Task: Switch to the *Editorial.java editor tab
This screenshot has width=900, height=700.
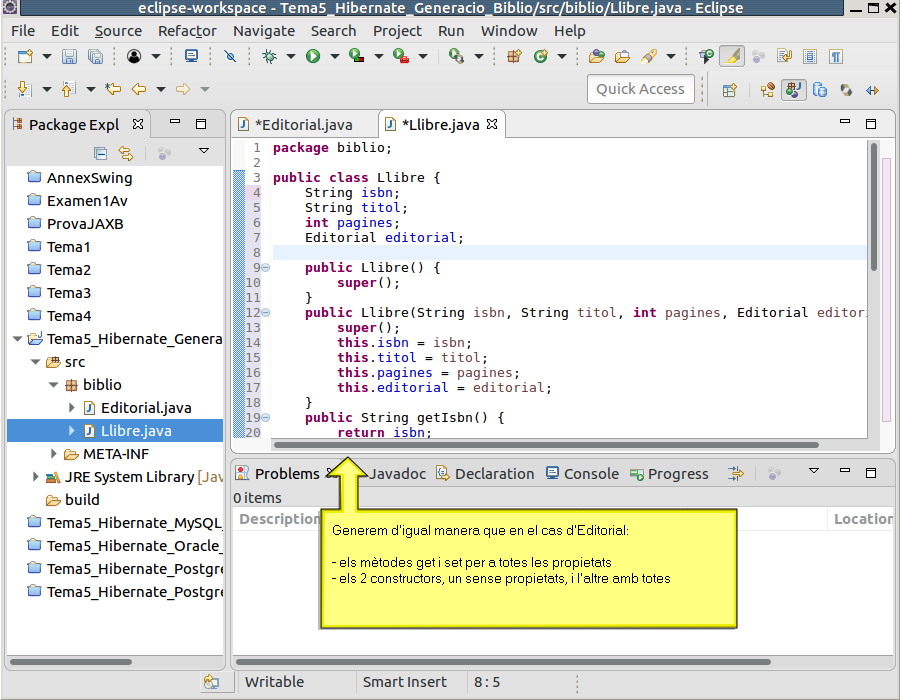Action: tap(303, 125)
